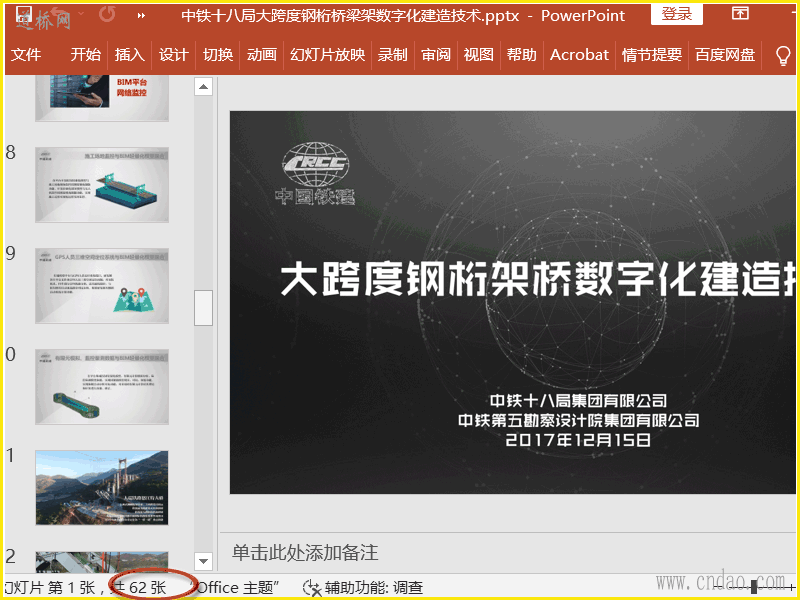The height and width of the screenshot is (600, 800).
Task: Switch to the 开始 ribbon tab
Action: pos(86,55)
